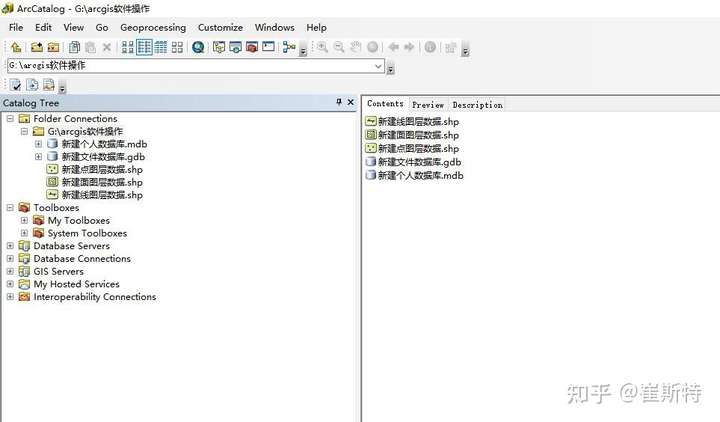This screenshot has height=422, width=720.
Task: Go up one level in the catalog
Action: (16, 47)
